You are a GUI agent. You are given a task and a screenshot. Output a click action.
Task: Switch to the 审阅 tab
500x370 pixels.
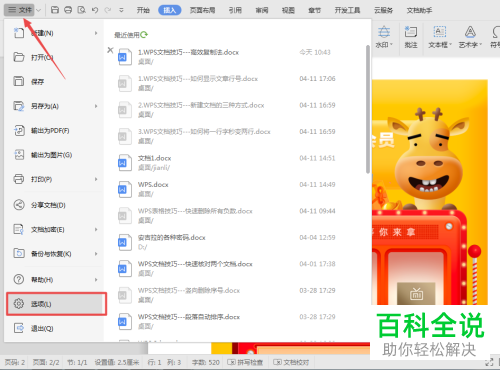point(262,10)
